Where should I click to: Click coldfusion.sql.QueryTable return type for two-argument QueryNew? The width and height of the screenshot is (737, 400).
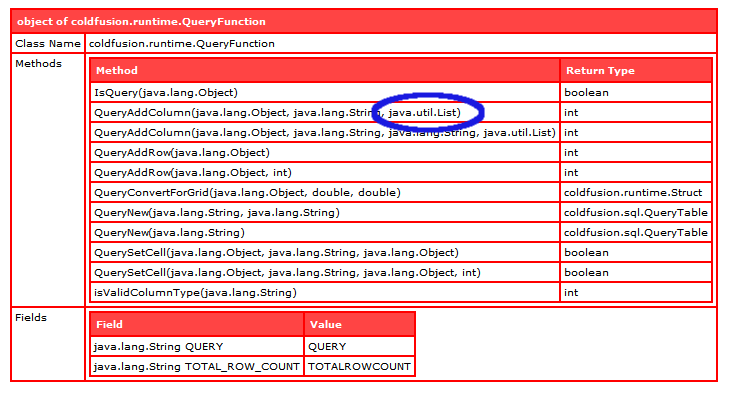[x=636, y=212]
